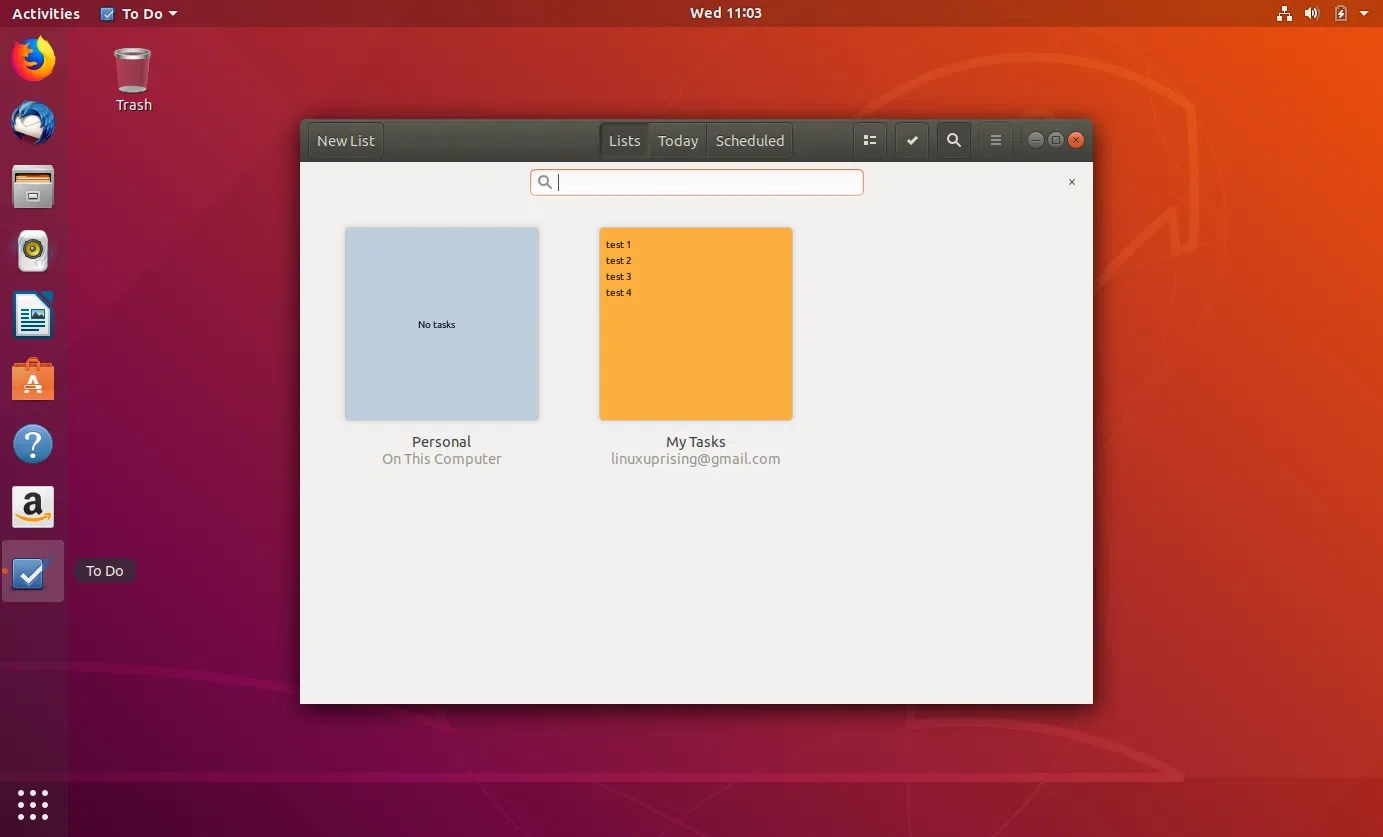
Task: Open the Scheduled tab
Action: (x=750, y=141)
